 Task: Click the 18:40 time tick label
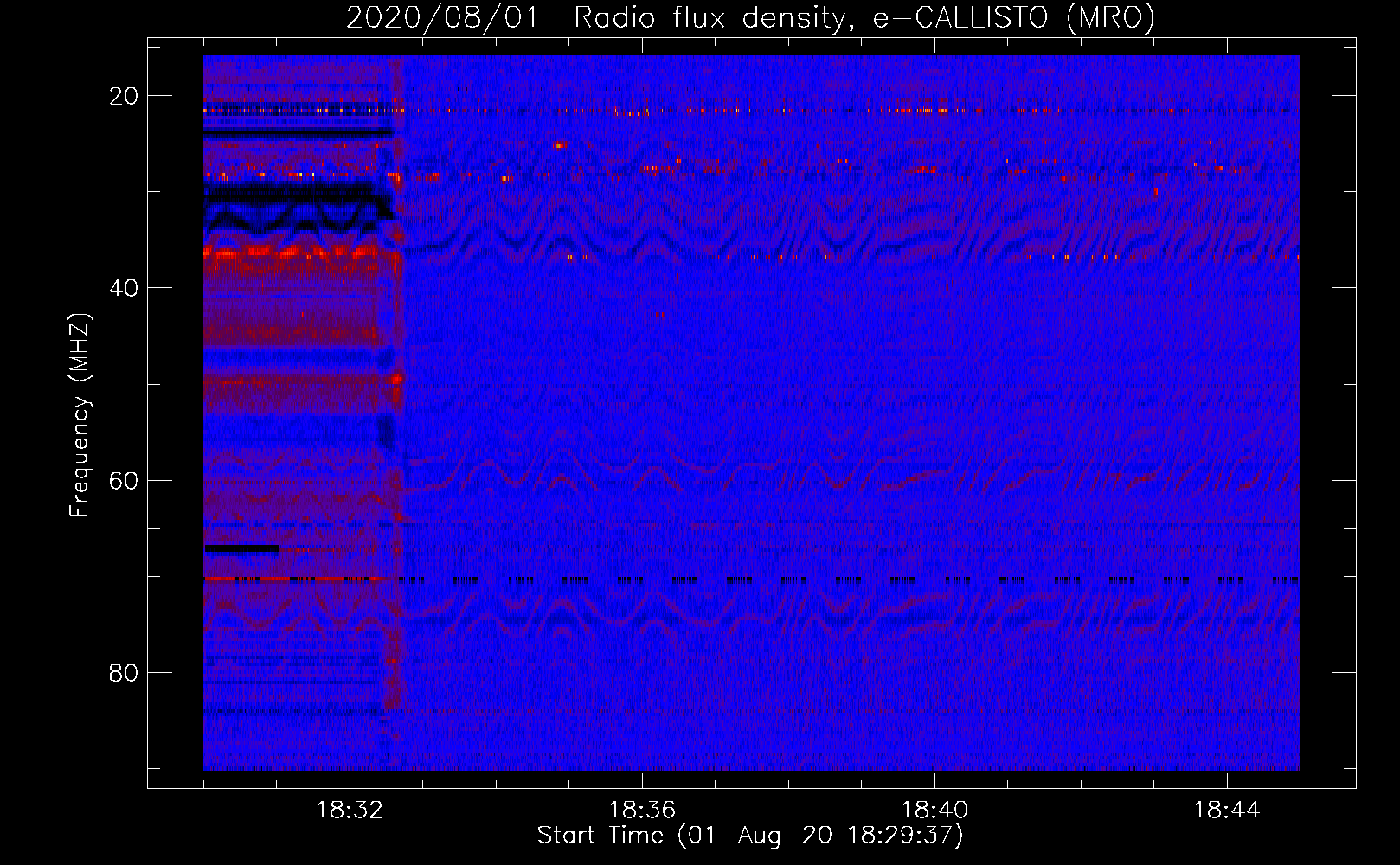click(x=934, y=811)
